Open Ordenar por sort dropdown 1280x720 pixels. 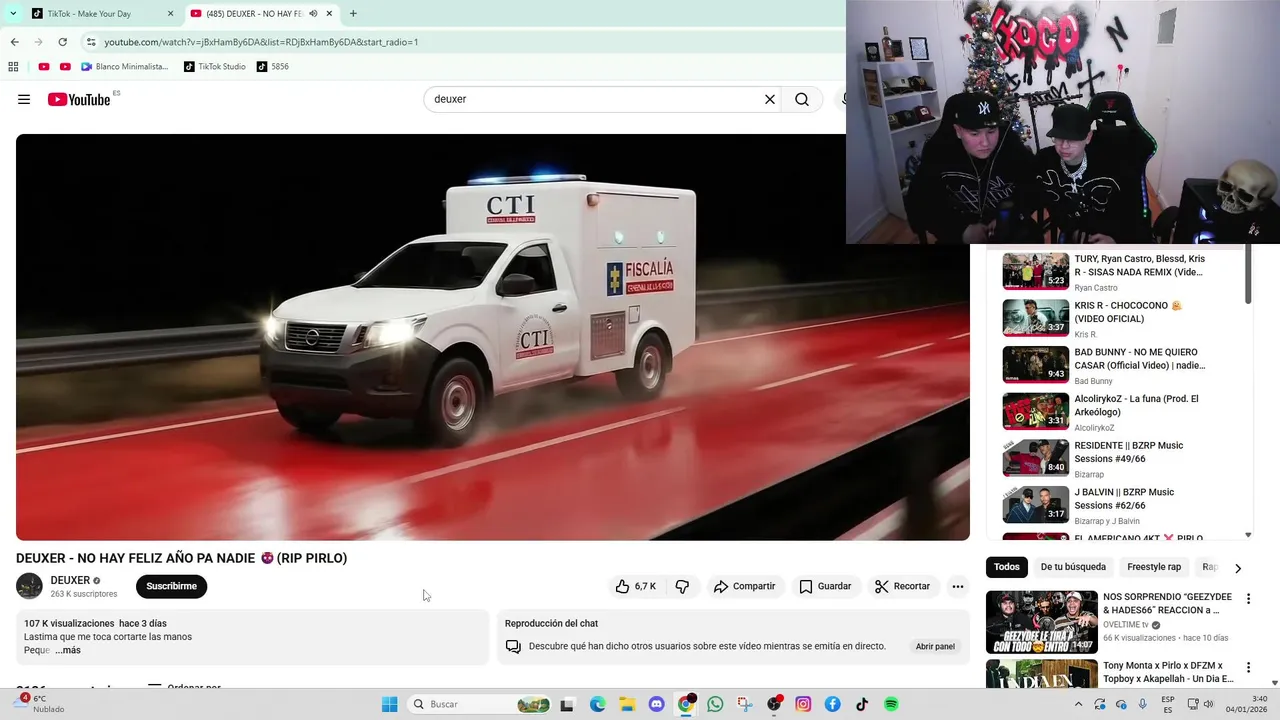click(184, 686)
